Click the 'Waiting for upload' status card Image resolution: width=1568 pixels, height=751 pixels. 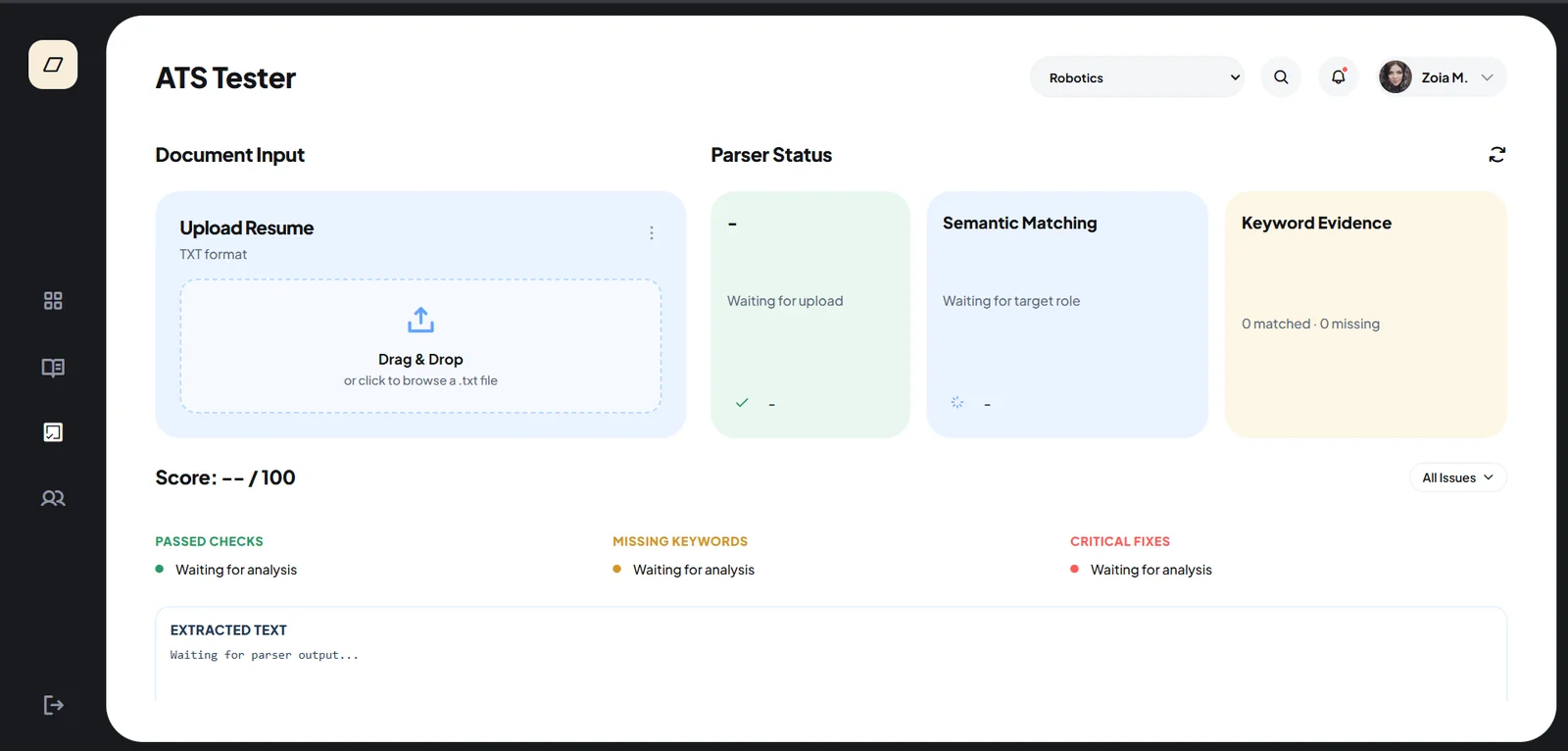(810, 315)
